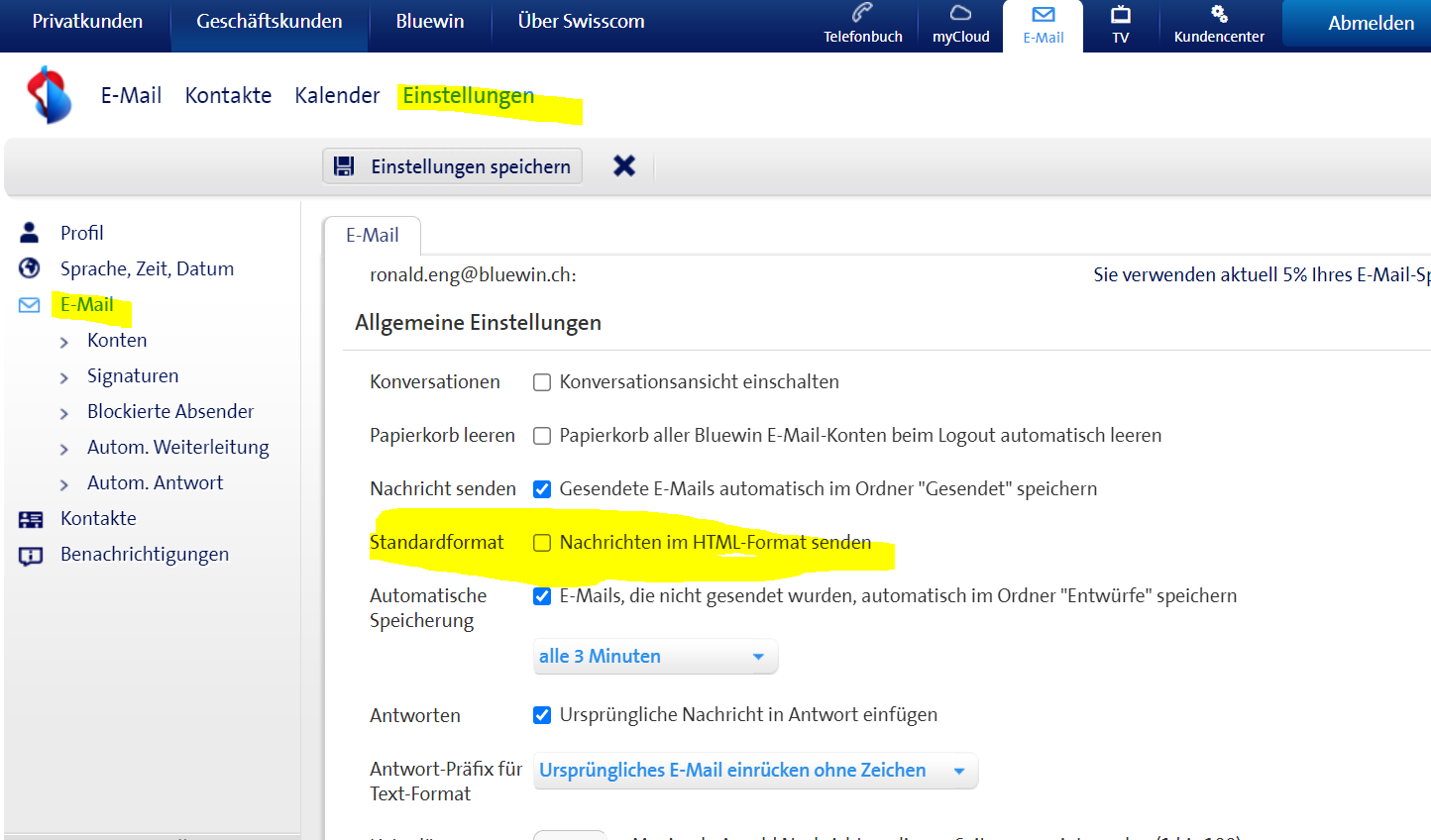Open the Telefonbuch phone icon
This screenshot has height=840, width=1431.
coord(862,14)
